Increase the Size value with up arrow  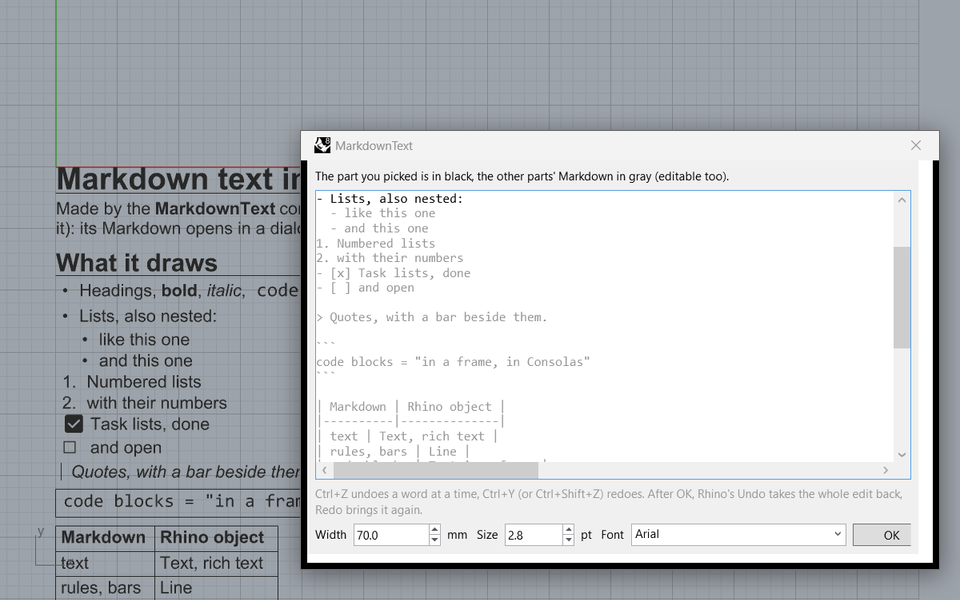pos(568,530)
